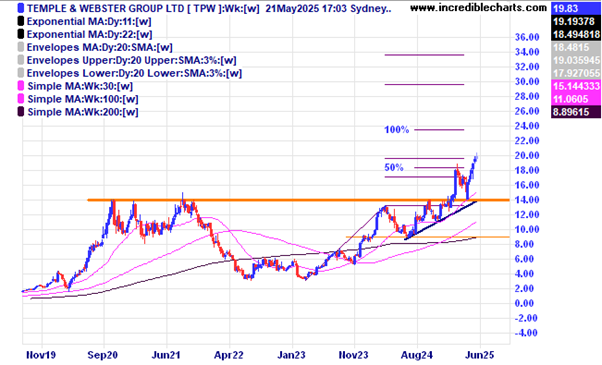This screenshot has width=602, height=365.
Task: Click the Simple MA:Wk:200:[w] legend label
Action: click(x=83, y=112)
